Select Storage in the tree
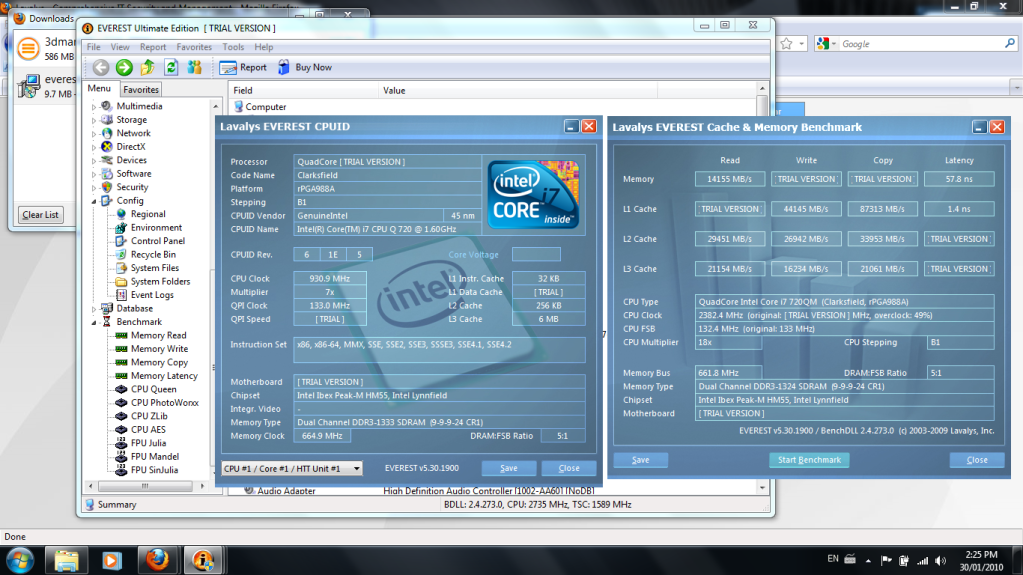The height and width of the screenshot is (575, 1023). click(131, 119)
